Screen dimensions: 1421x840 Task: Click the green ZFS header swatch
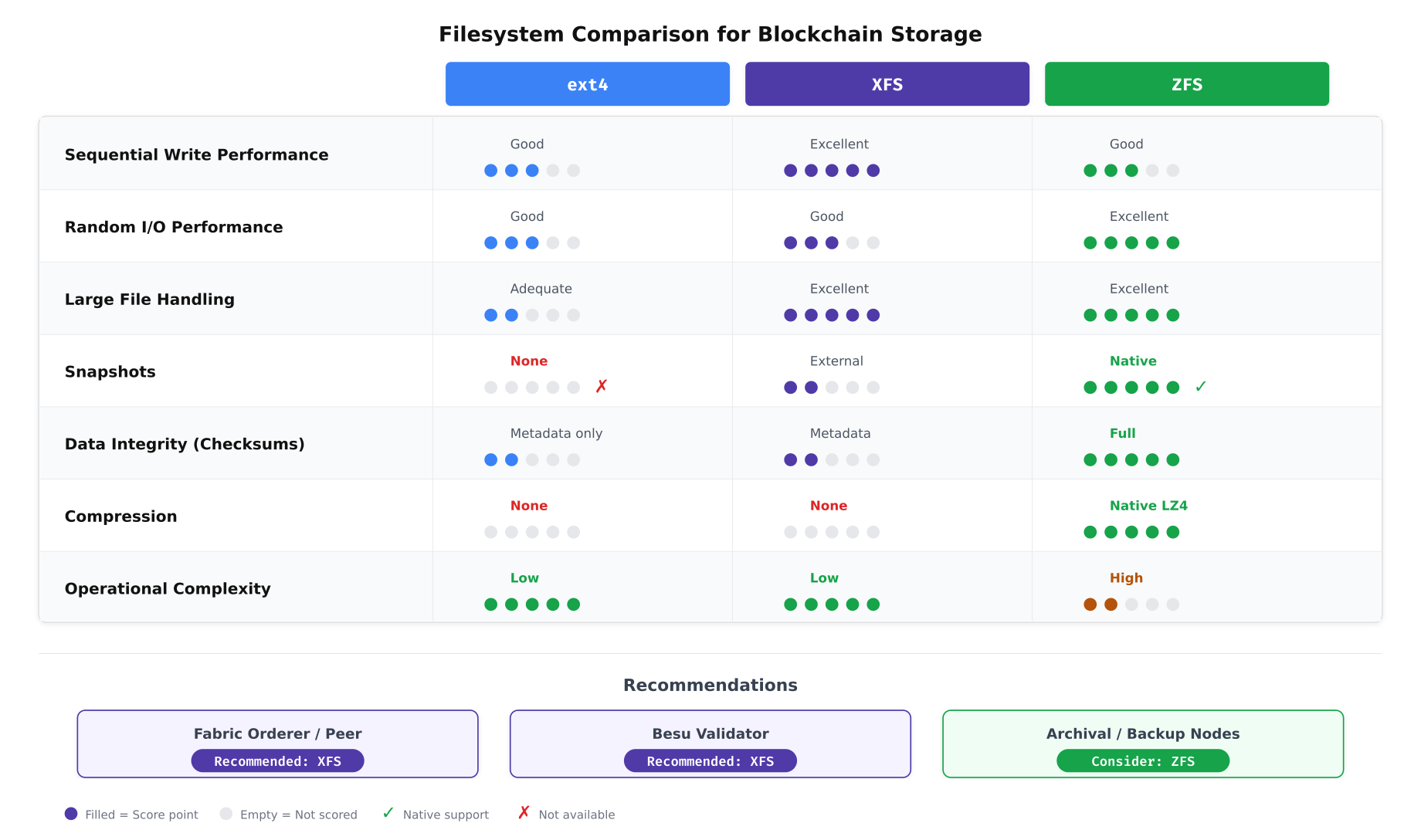[x=1186, y=84]
